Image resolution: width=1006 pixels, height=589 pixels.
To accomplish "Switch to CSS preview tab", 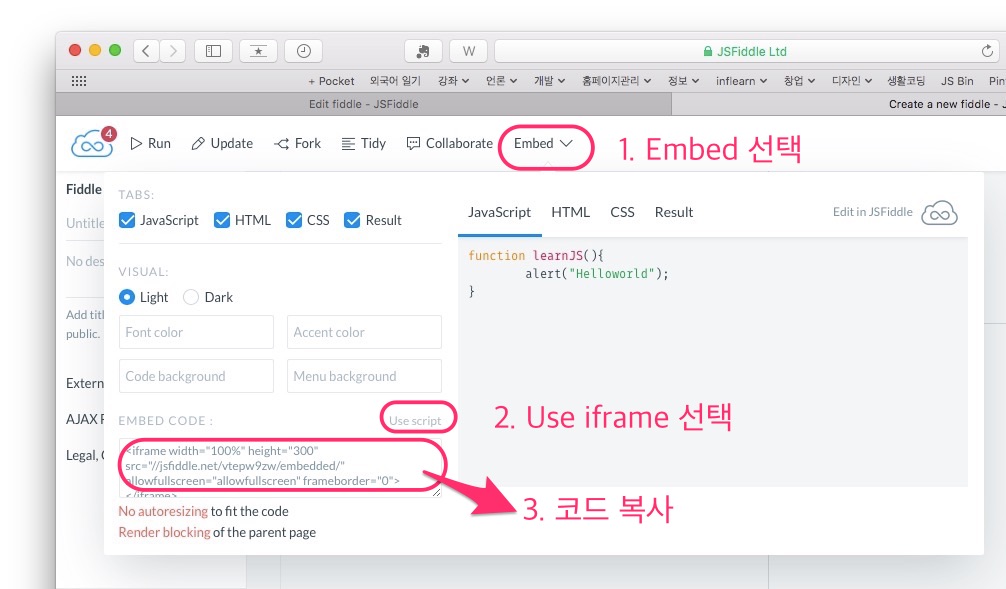I will pos(622,212).
